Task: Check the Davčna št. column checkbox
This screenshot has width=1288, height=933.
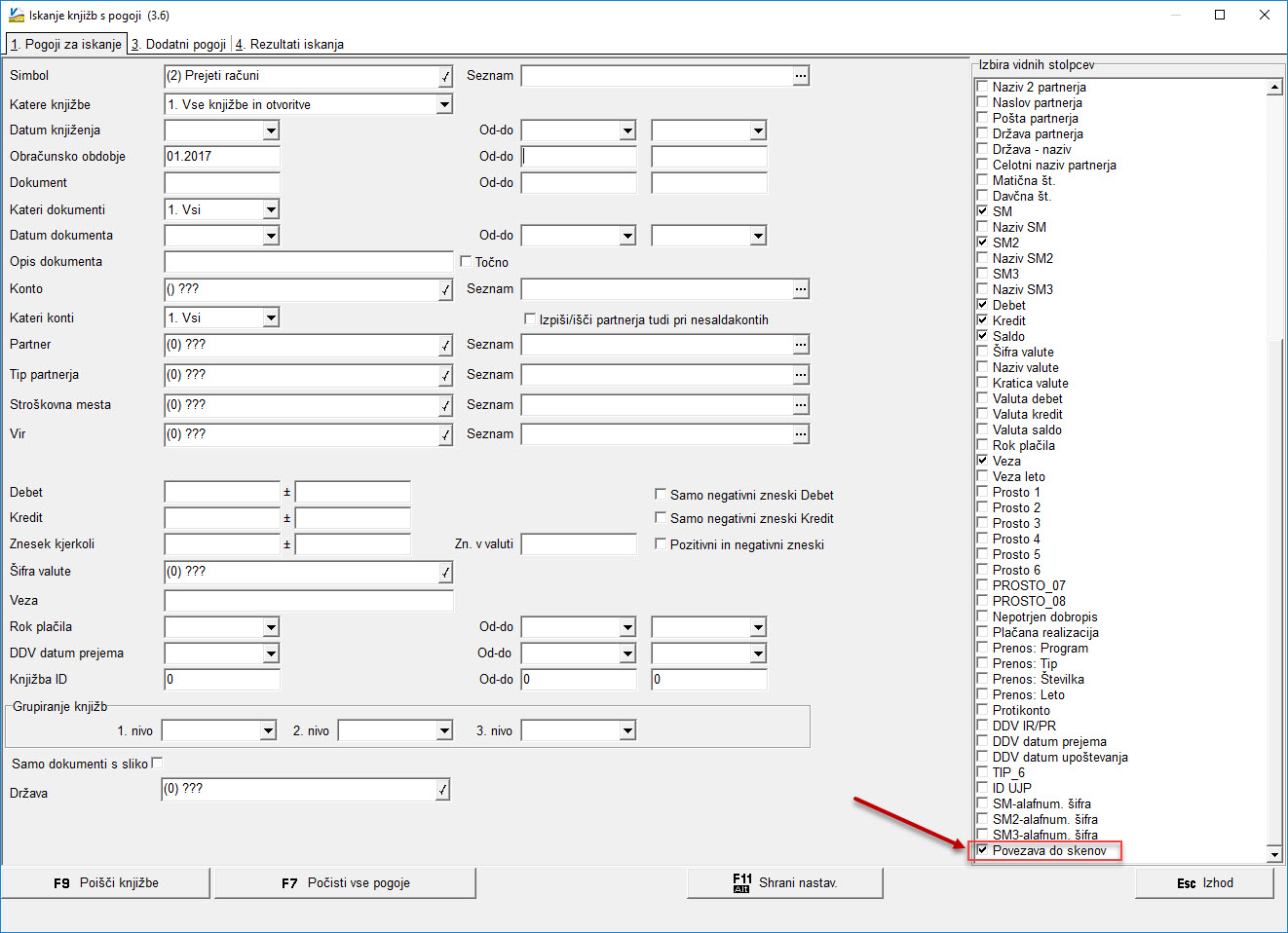Action: click(982, 196)
